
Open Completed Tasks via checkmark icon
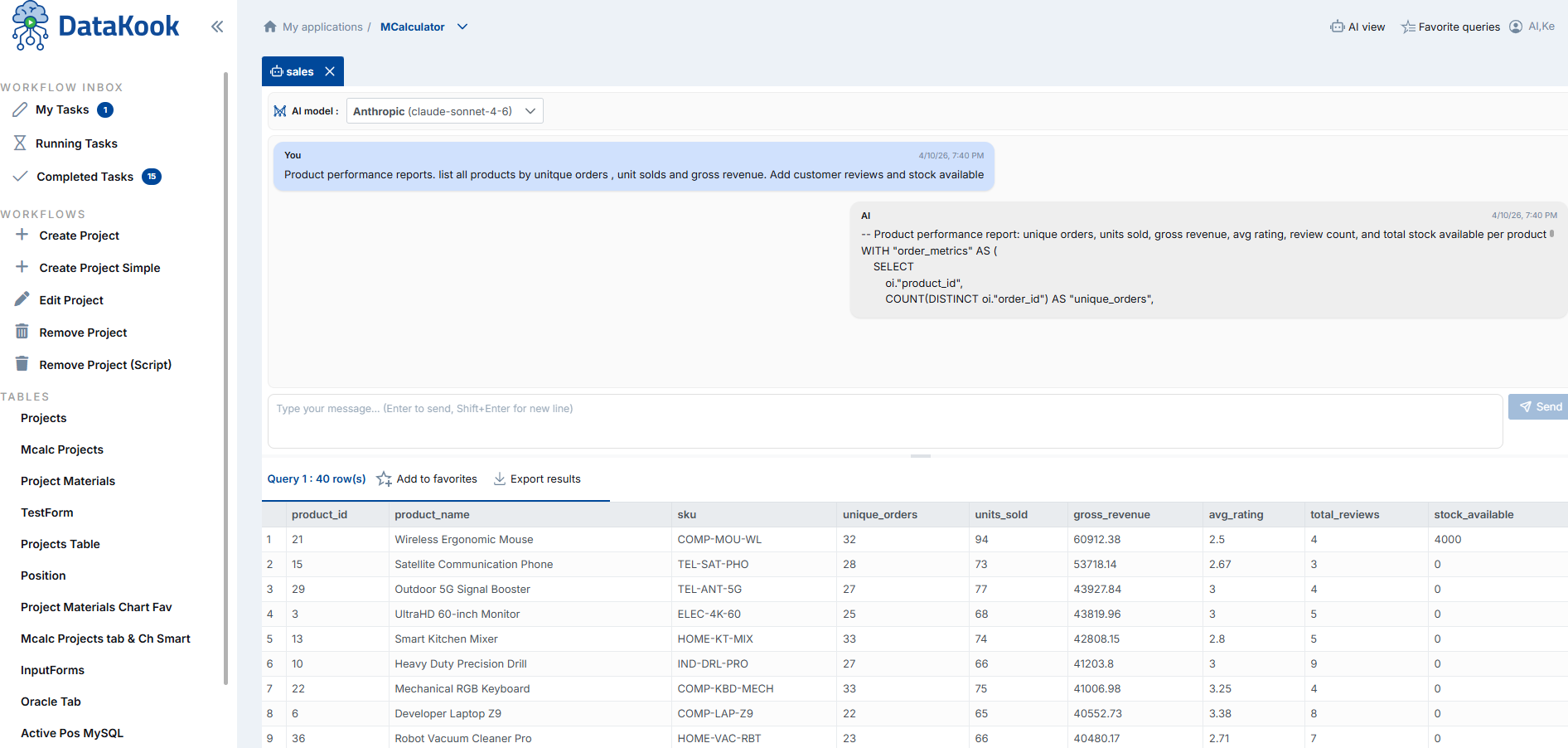click(x=20, y=176)
